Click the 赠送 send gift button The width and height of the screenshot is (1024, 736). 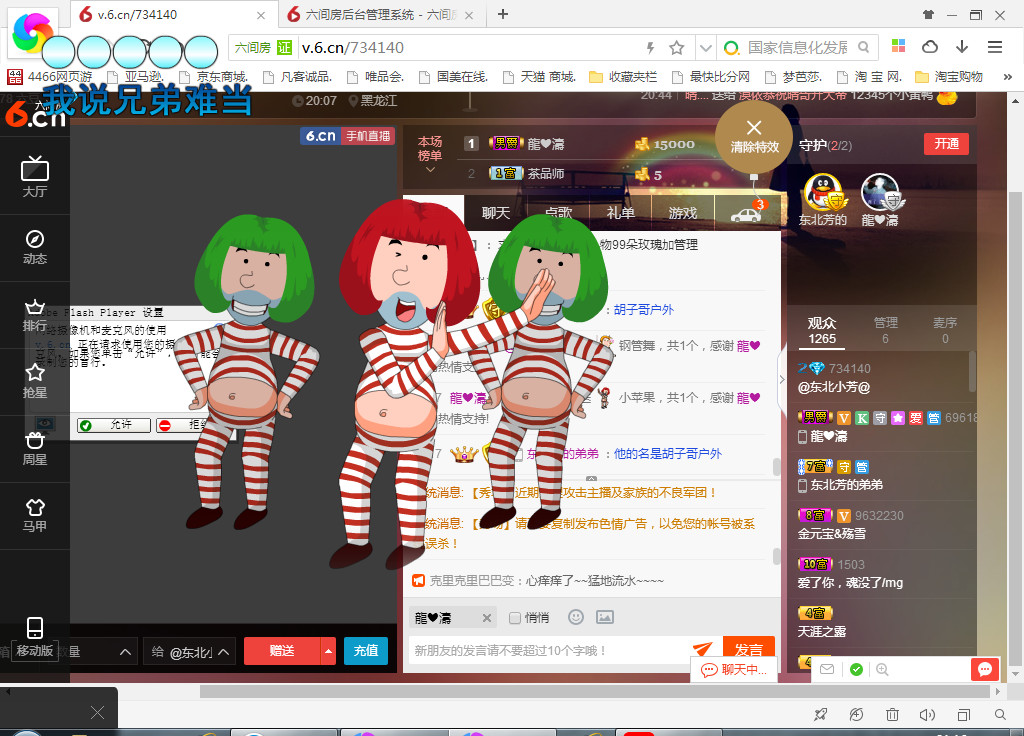282,651
